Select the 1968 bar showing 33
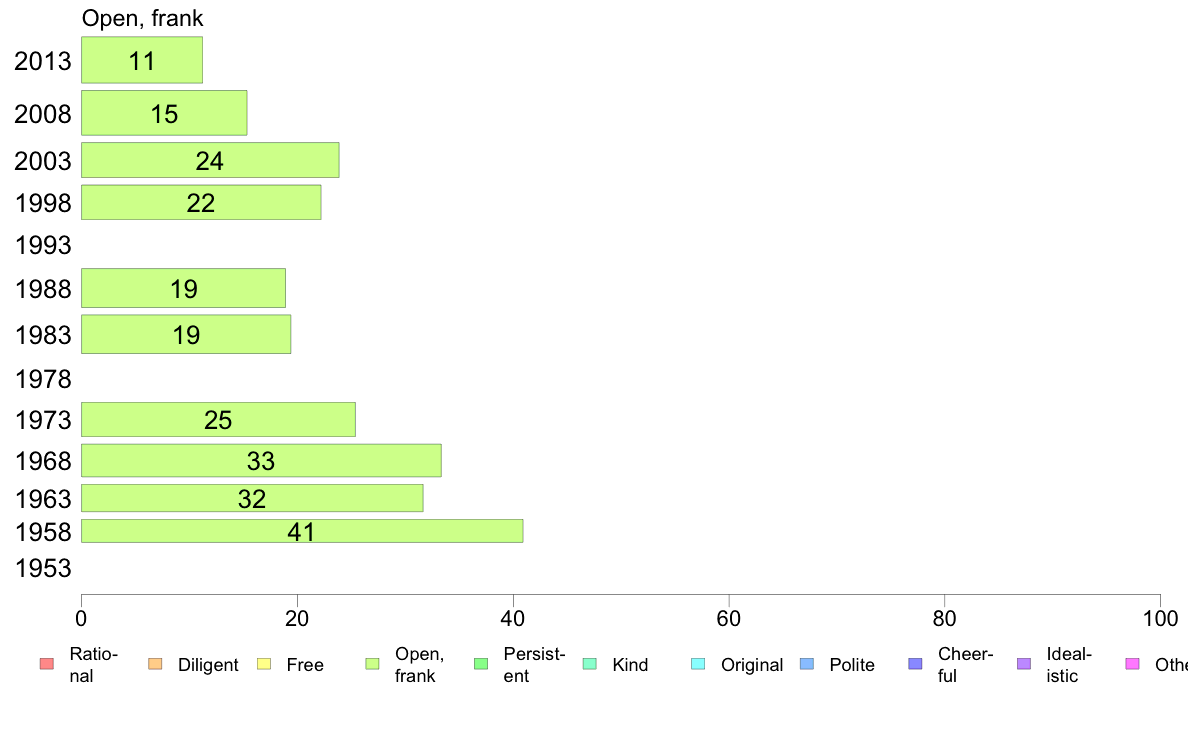This screenshot has width=1188, height=736. pyautogui.click(x=261, y=460)
